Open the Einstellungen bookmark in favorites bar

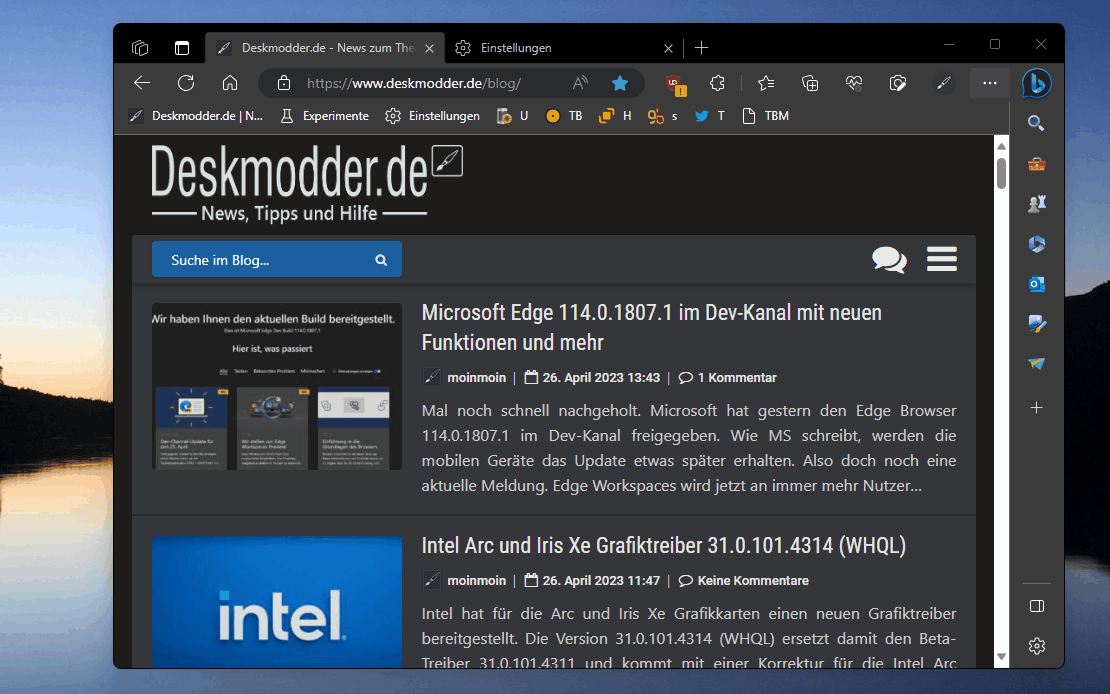(x=433, y=116)
